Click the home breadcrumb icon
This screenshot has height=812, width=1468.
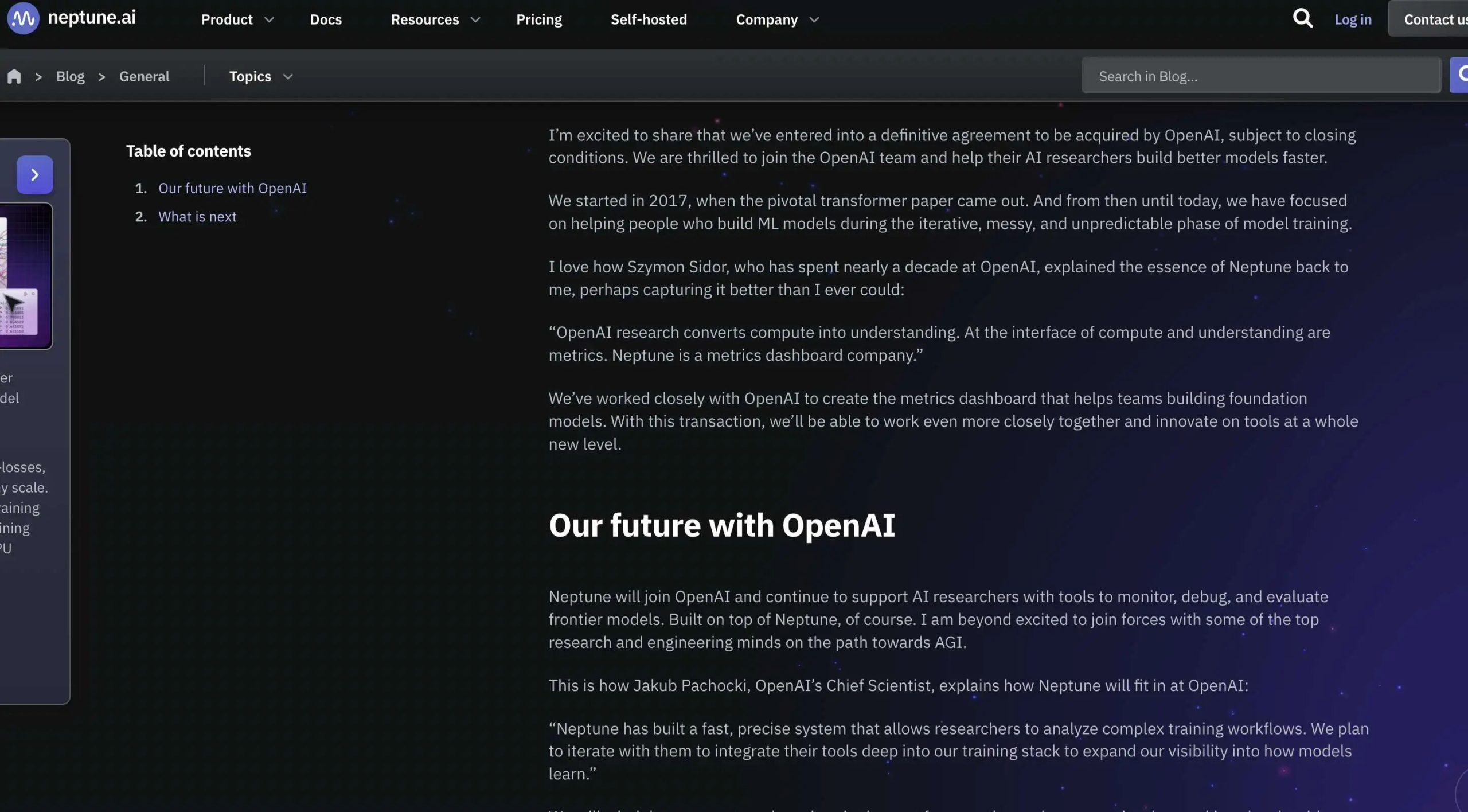(x=14, y=76)
